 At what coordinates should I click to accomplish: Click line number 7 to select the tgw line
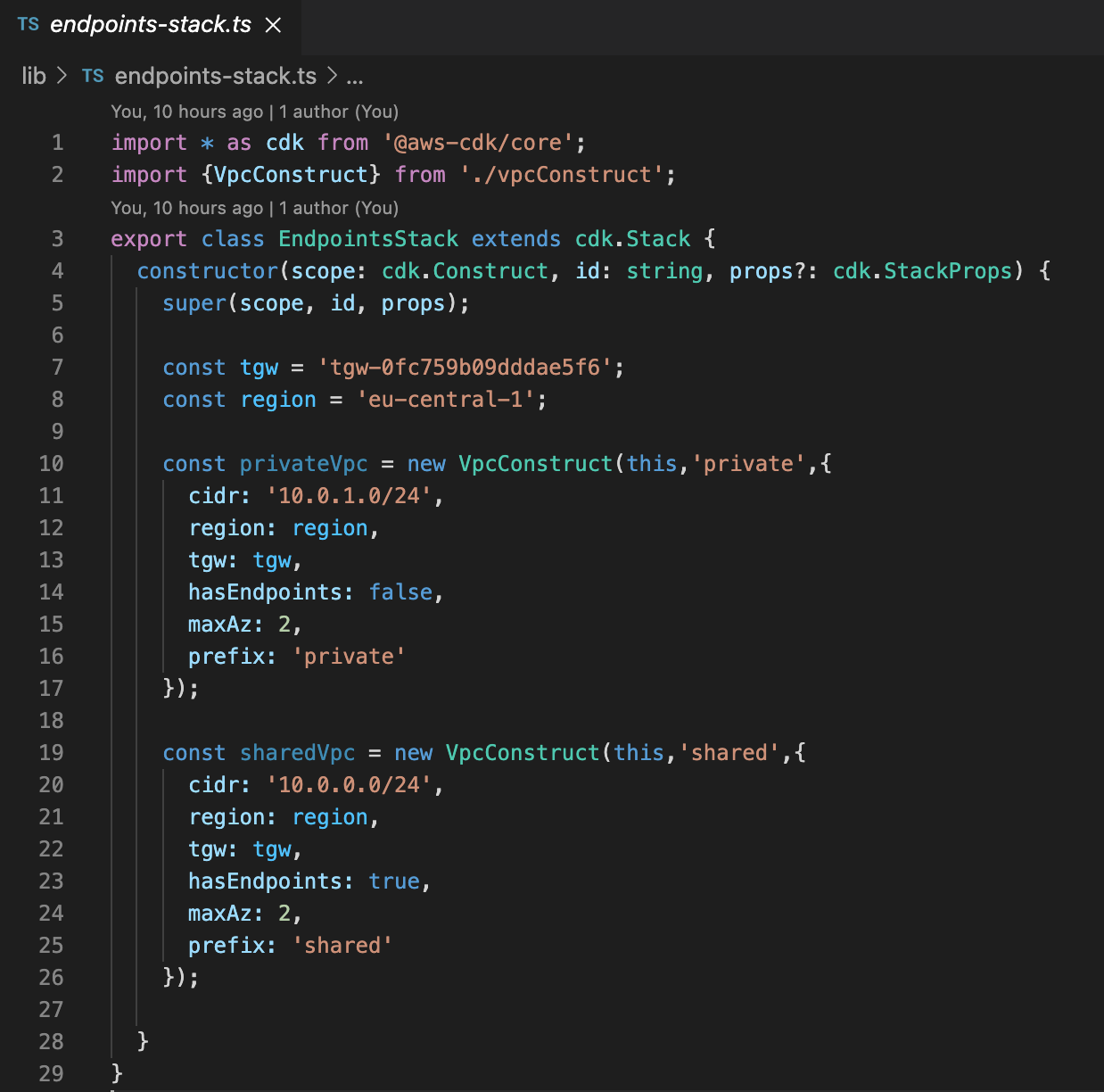coord(57,367)
